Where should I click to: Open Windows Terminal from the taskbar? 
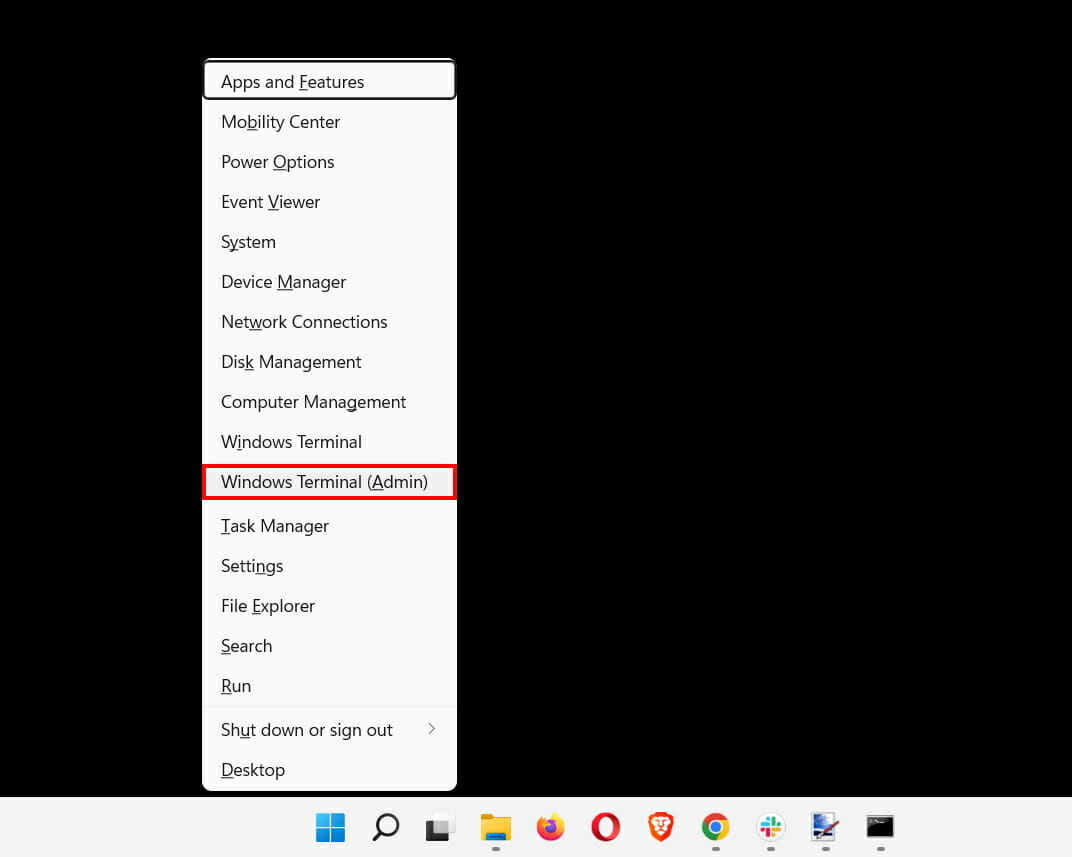879,828
